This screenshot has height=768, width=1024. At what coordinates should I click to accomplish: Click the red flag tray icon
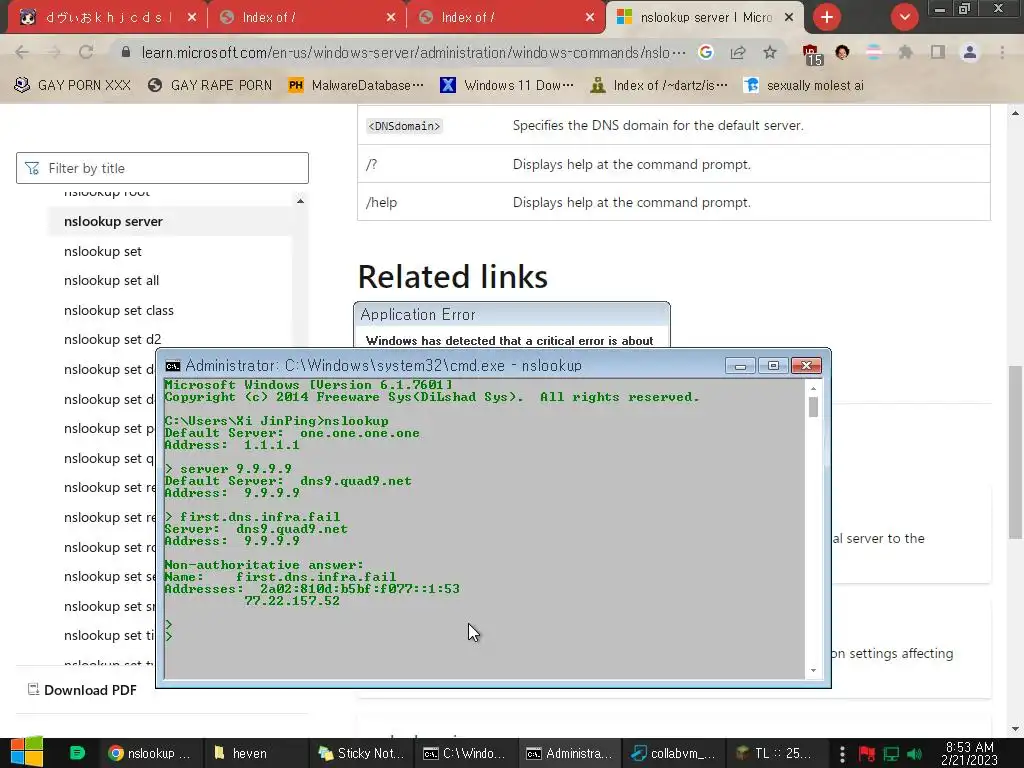click(867, 754)
